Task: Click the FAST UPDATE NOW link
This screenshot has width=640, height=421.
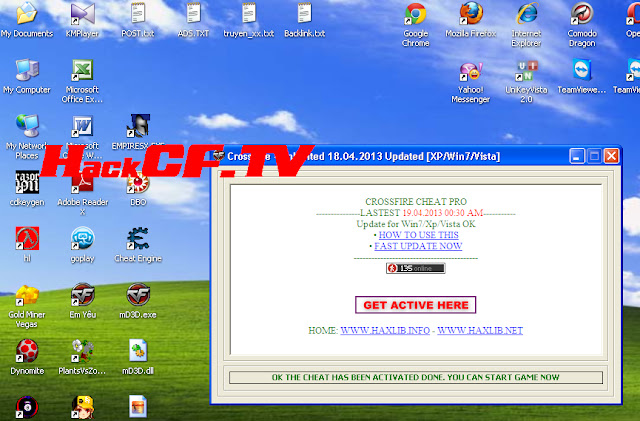Action: pos(418,246)
